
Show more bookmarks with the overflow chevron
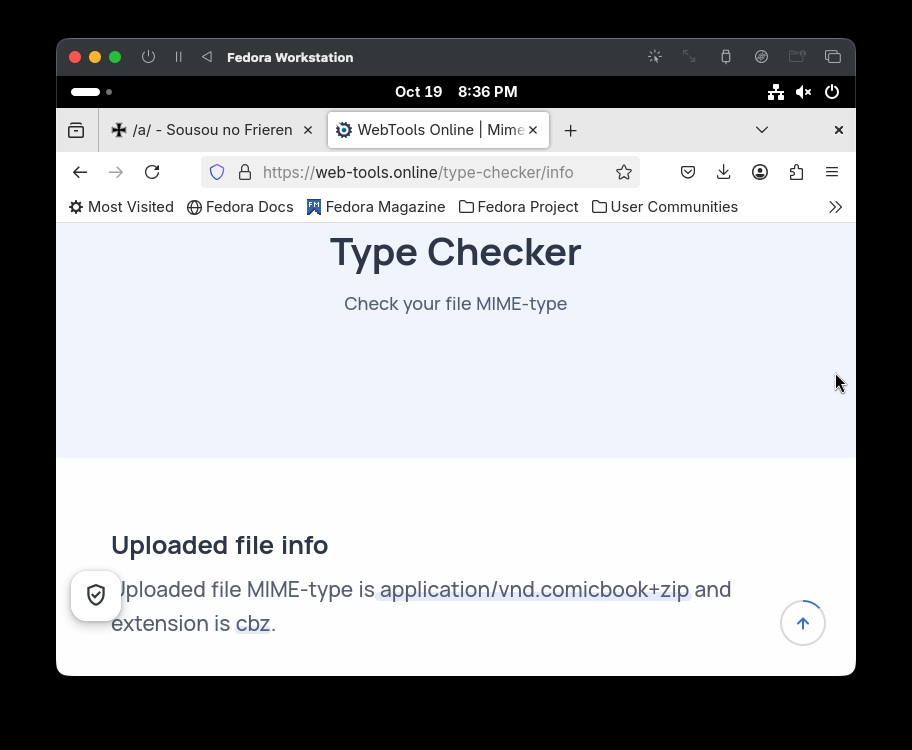[x=836, y=207]
